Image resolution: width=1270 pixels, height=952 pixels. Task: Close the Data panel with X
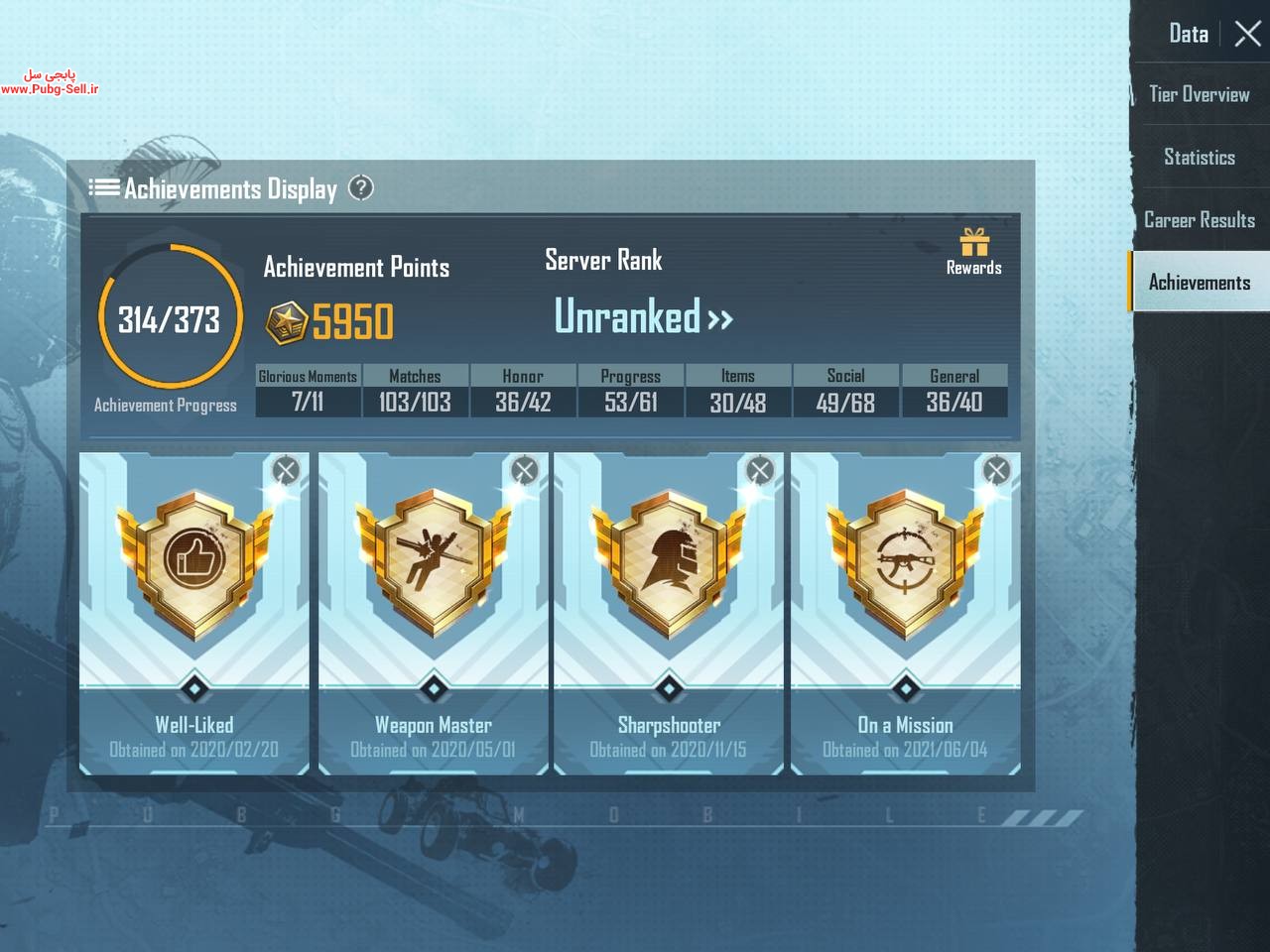(x=1248, y=34)
